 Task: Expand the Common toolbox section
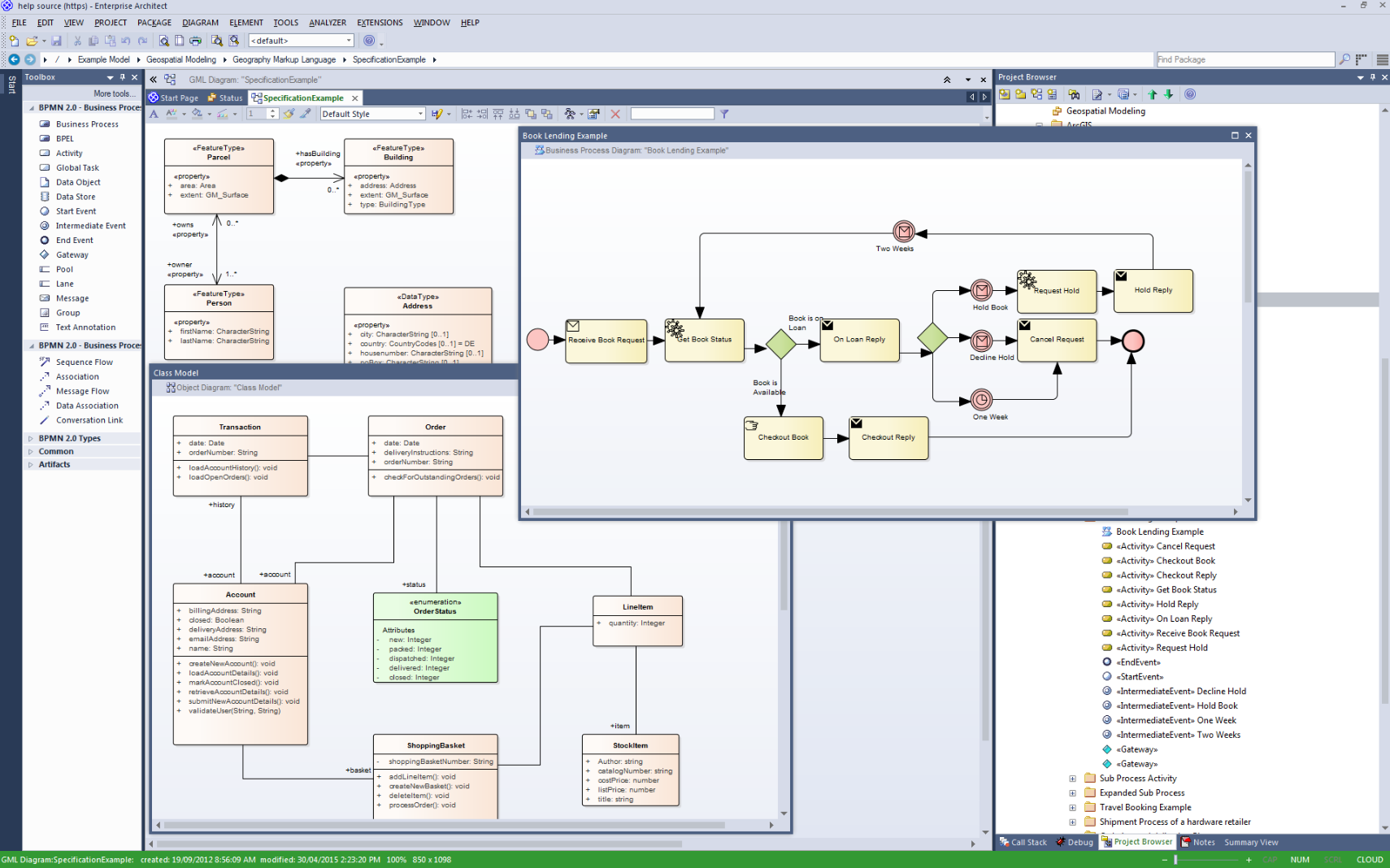[x=31, y=452]
